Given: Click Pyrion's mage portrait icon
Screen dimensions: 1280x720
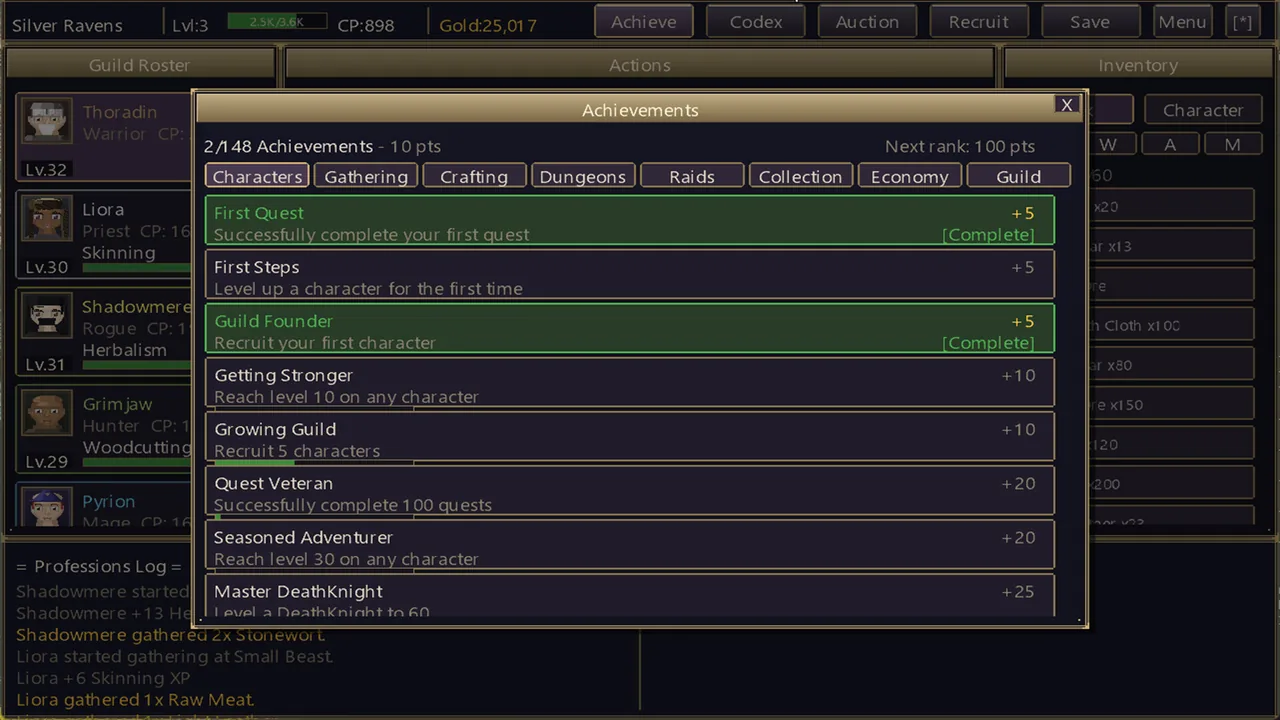Looking at the screenshot, I should click(48, 507).
